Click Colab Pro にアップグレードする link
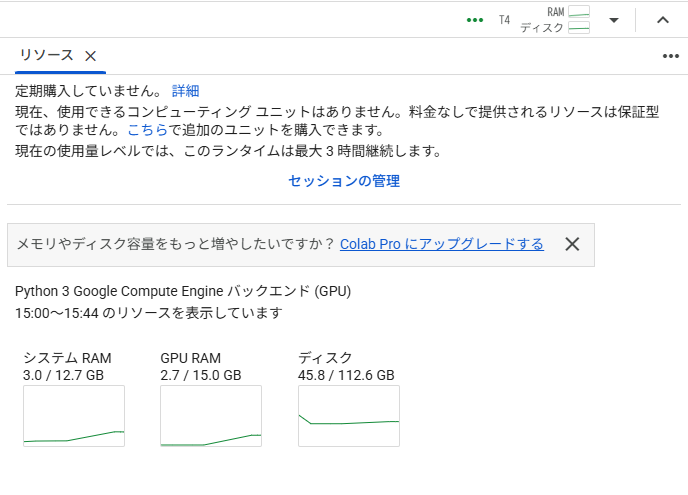The height and width of the screenshot is (495, 688). (441, 244)
